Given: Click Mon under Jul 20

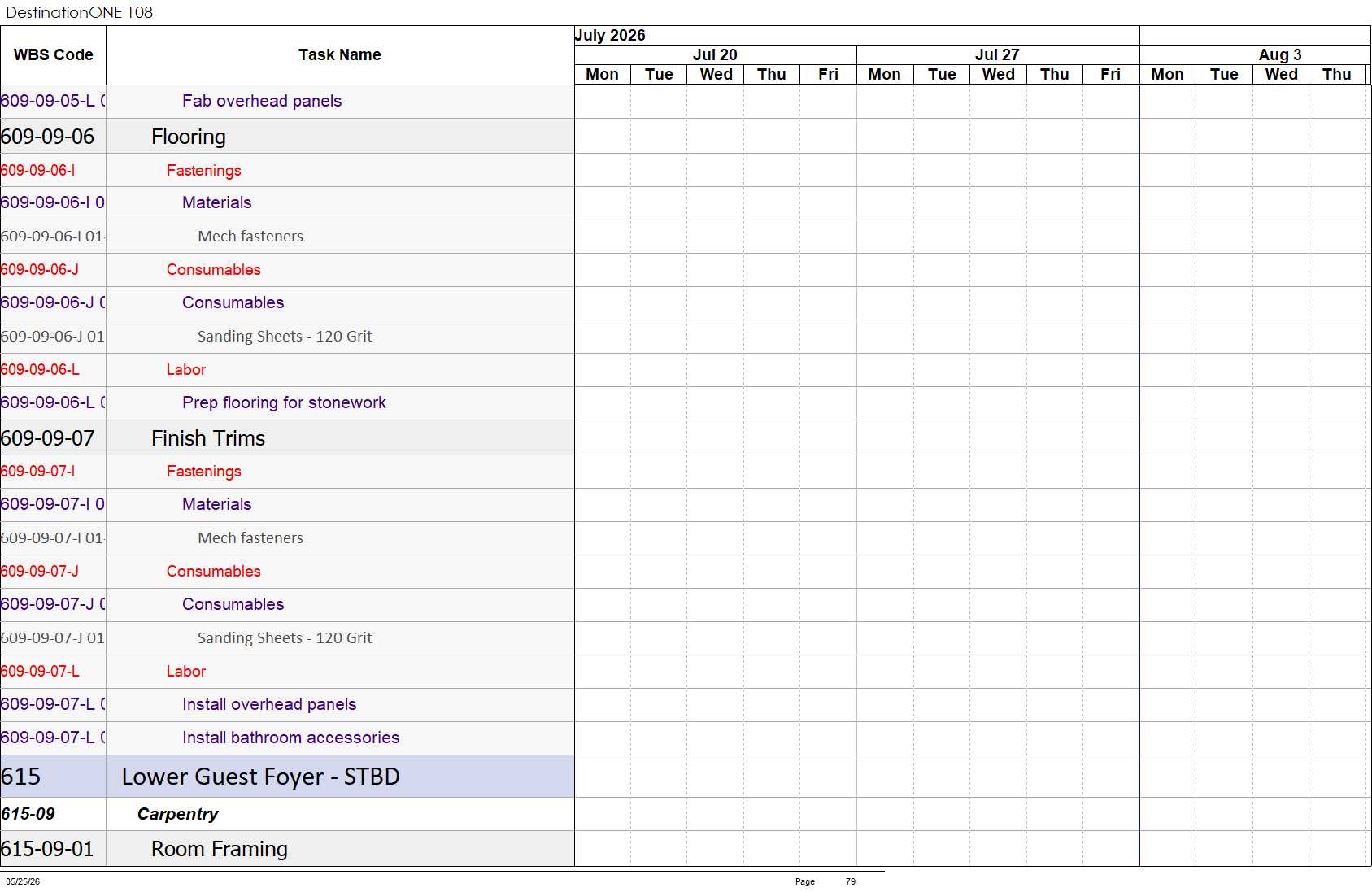Looking at the screenshot, I should point(603,75).
